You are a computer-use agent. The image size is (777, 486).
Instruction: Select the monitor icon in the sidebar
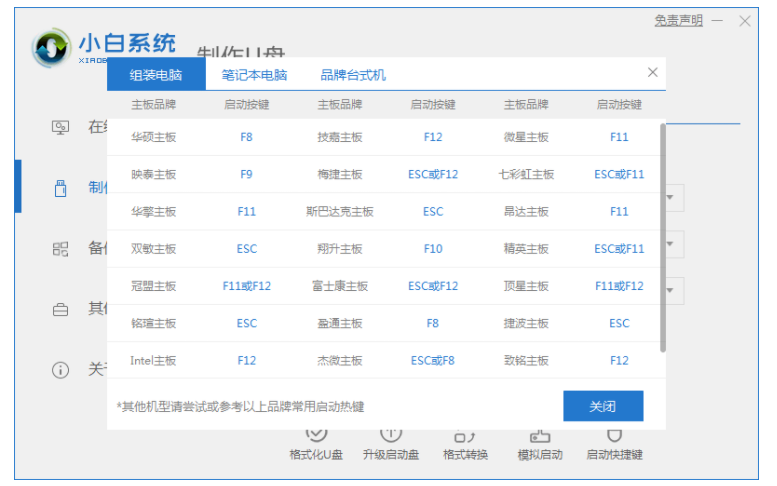coord(61,127)
